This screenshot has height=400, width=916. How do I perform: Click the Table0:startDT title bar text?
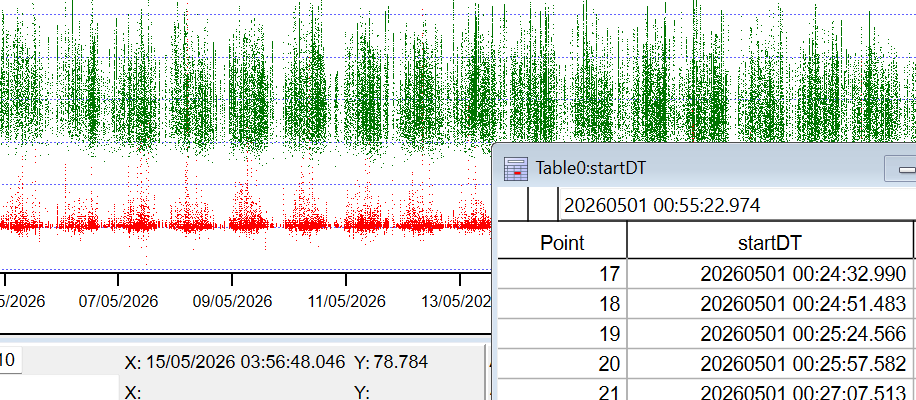point(591,168)
